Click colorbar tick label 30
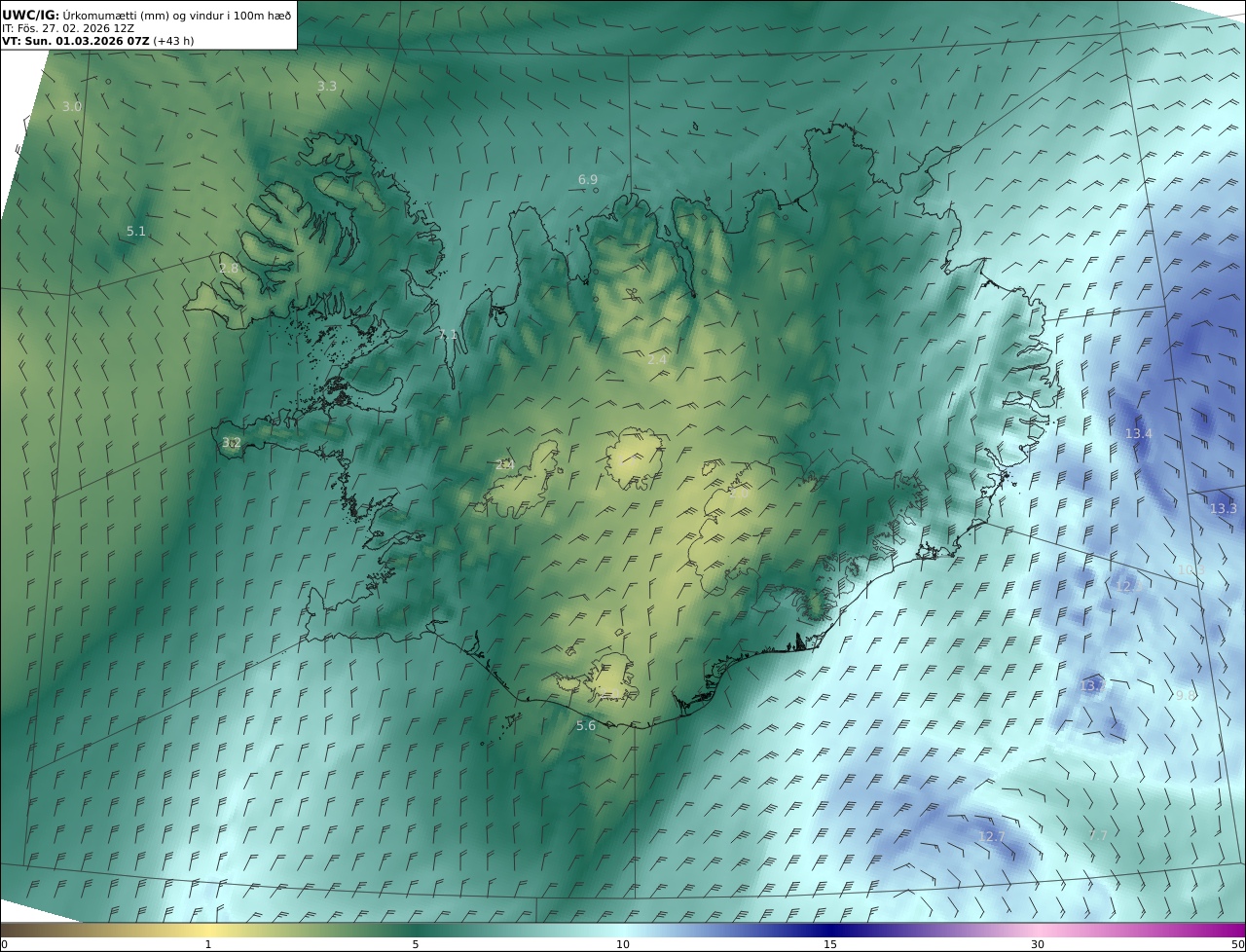Viewport: 1246px width, 952px height. point(1038,944)
